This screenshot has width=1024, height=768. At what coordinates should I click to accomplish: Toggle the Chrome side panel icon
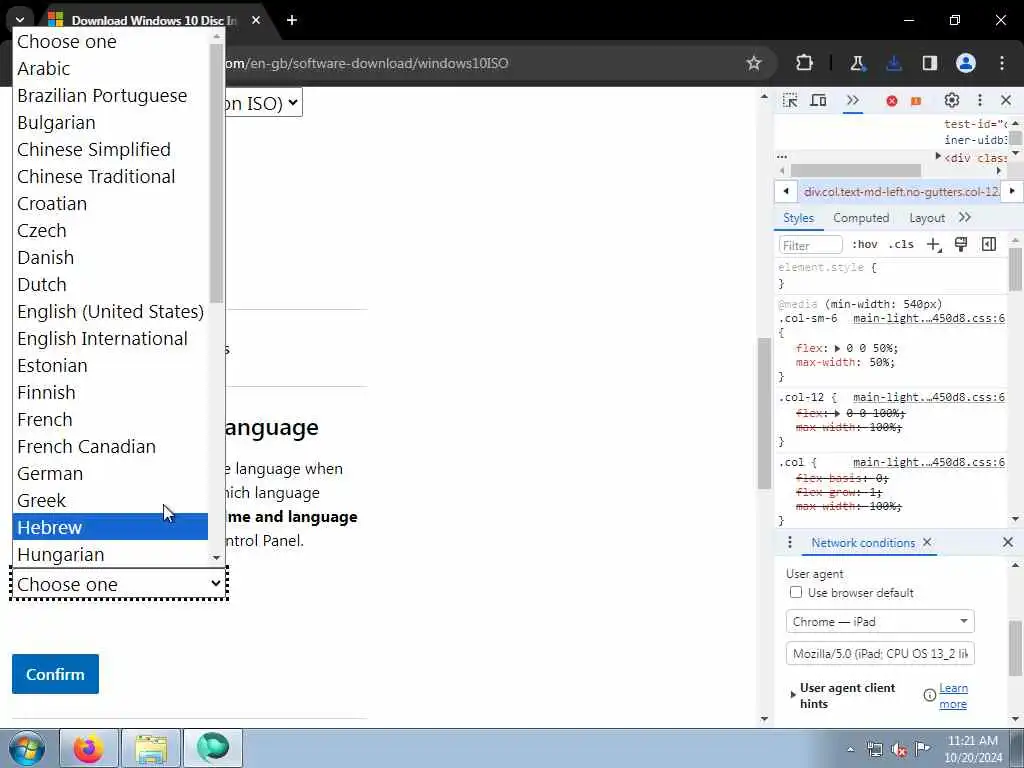point(930,63)
